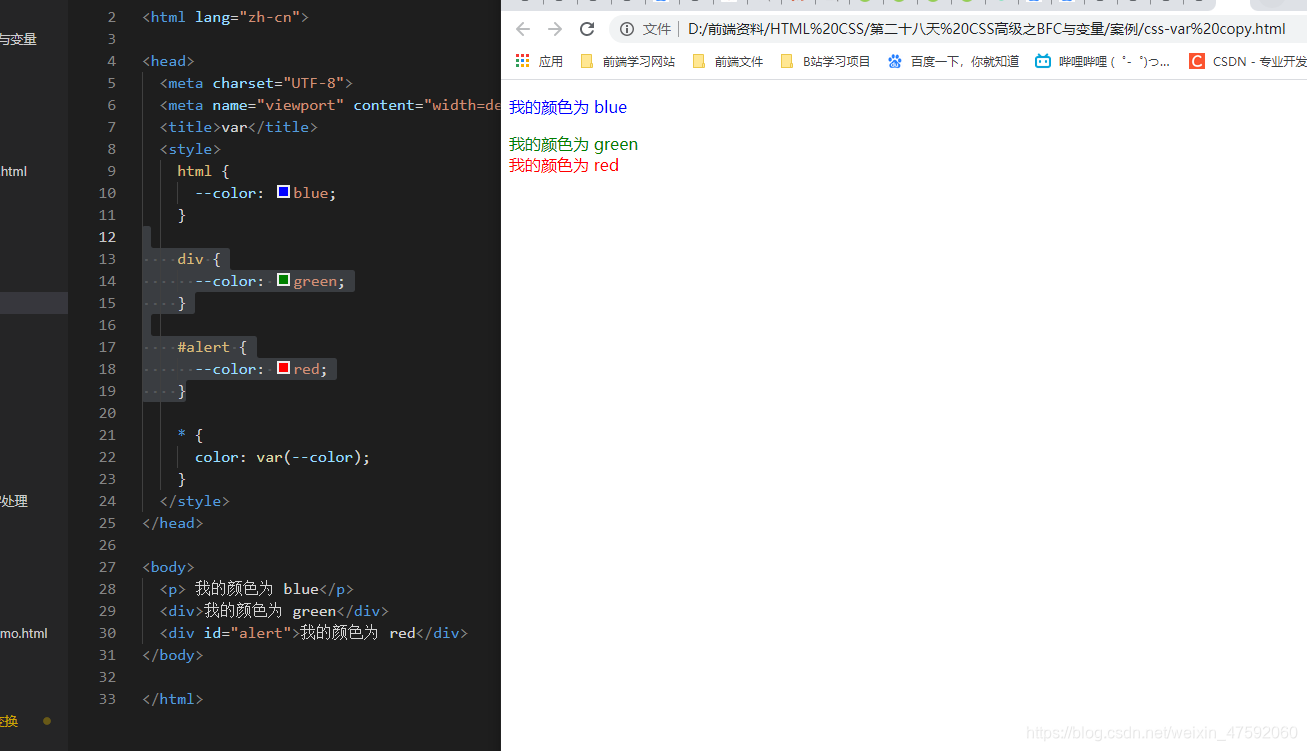Click the <p> element on line 28

pyautogui.click(x=257, y=589)
